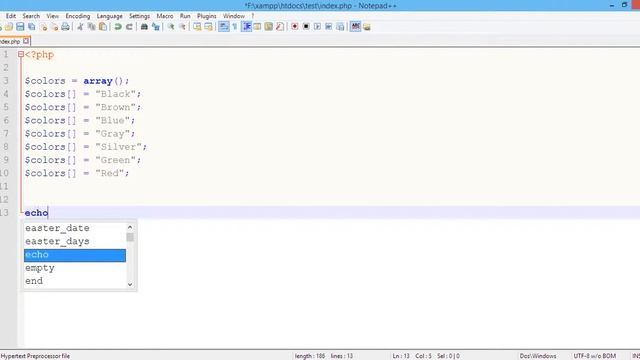640x360 pixels.
Task: Click the Function List icon
Action: 280,27
